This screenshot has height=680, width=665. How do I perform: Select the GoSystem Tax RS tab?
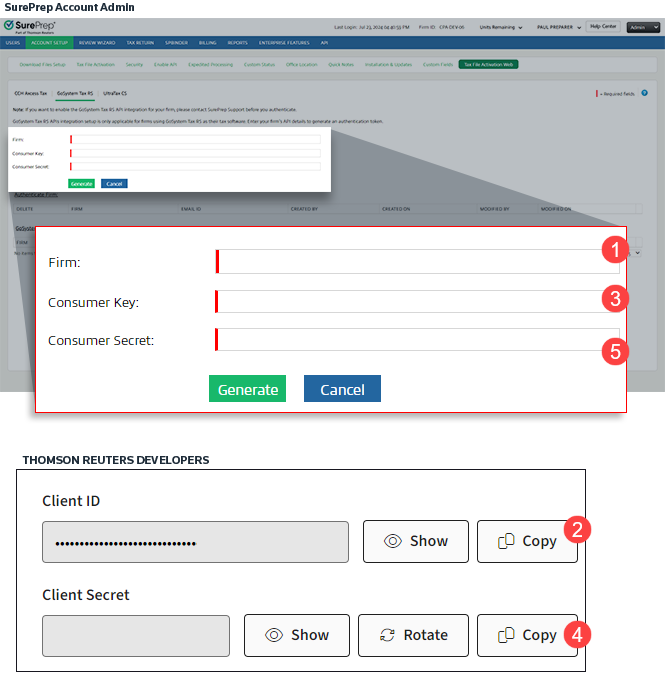(x=75, y=93)
